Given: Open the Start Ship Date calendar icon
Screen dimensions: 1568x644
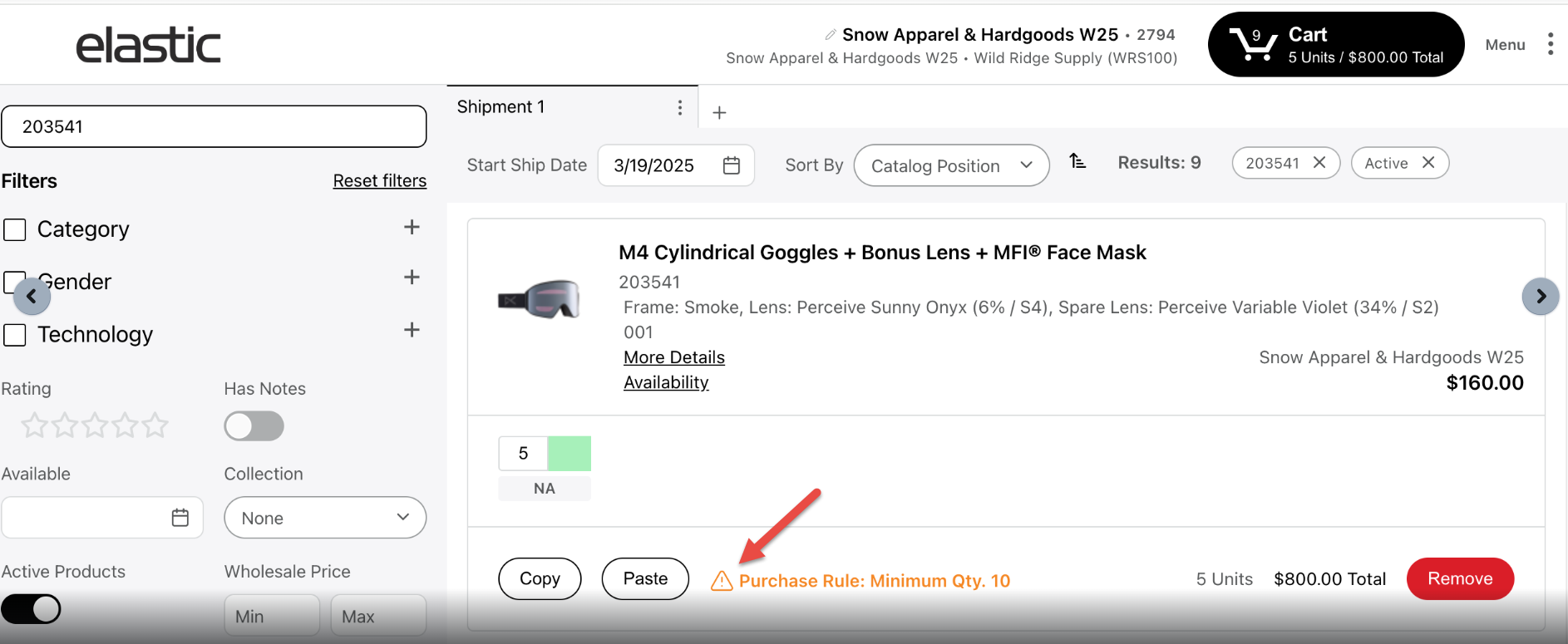Looking at the screenshot, I should coord(731,165).
